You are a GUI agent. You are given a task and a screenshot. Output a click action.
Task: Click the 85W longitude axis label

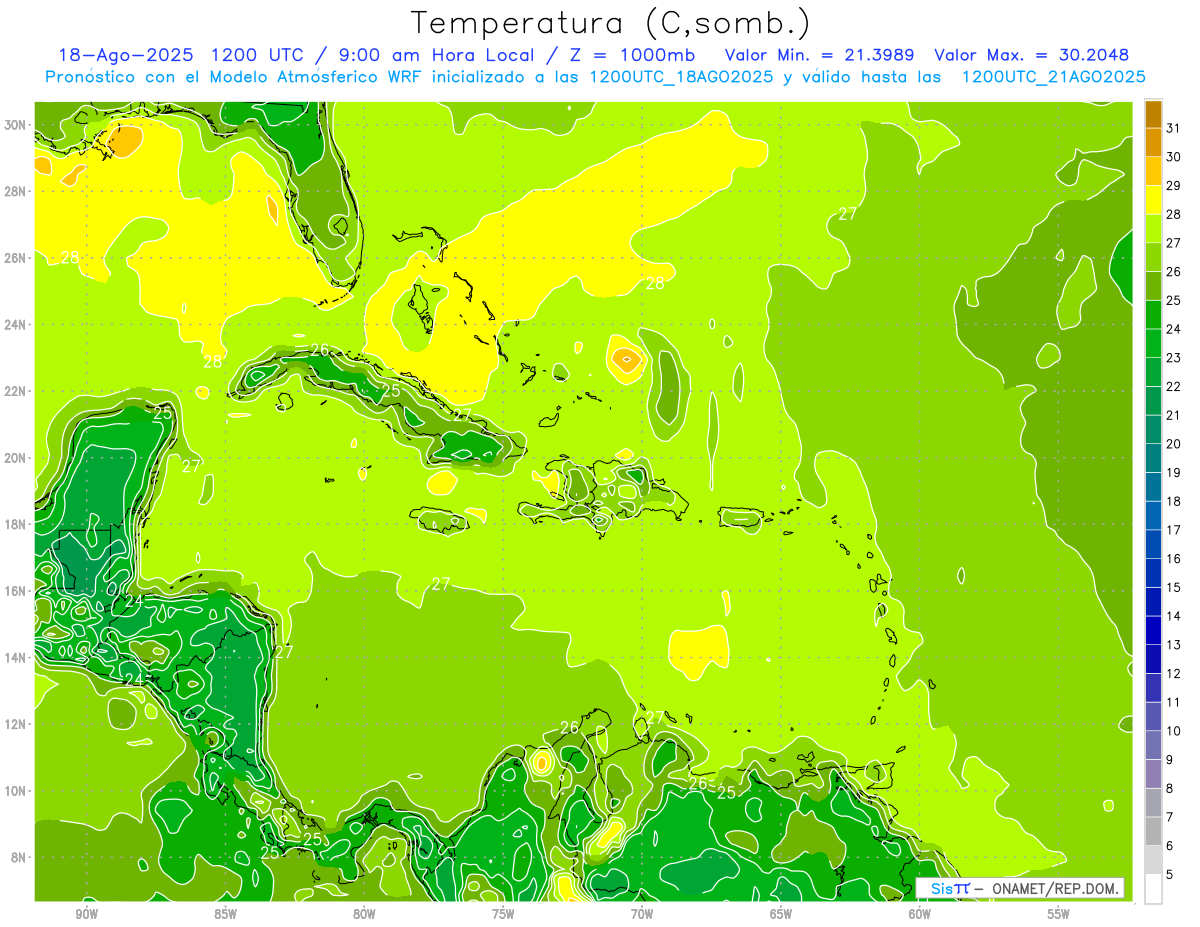click(x=225, y=915)
